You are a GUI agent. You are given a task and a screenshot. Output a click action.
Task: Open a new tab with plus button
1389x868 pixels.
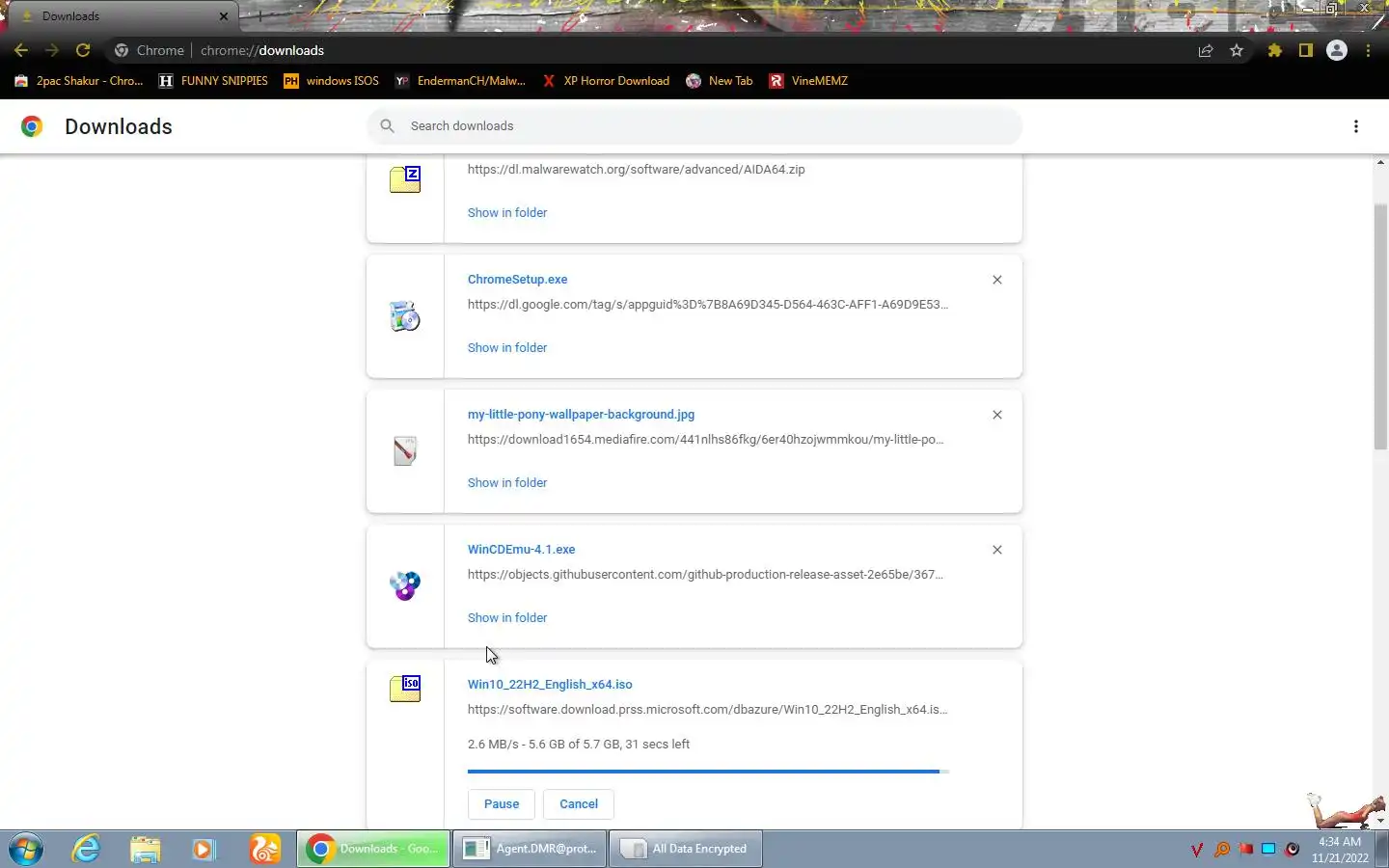click(259, 16)
